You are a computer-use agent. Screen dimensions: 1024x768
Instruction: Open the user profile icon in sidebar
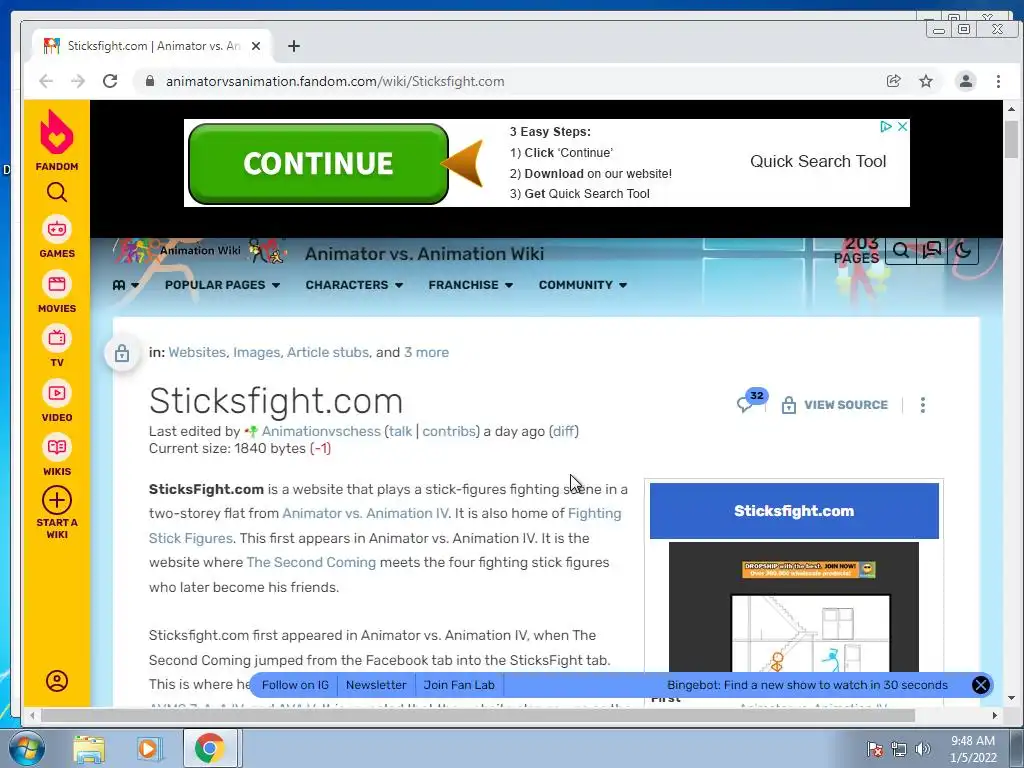pyautogui.click(x=57, y=681)
